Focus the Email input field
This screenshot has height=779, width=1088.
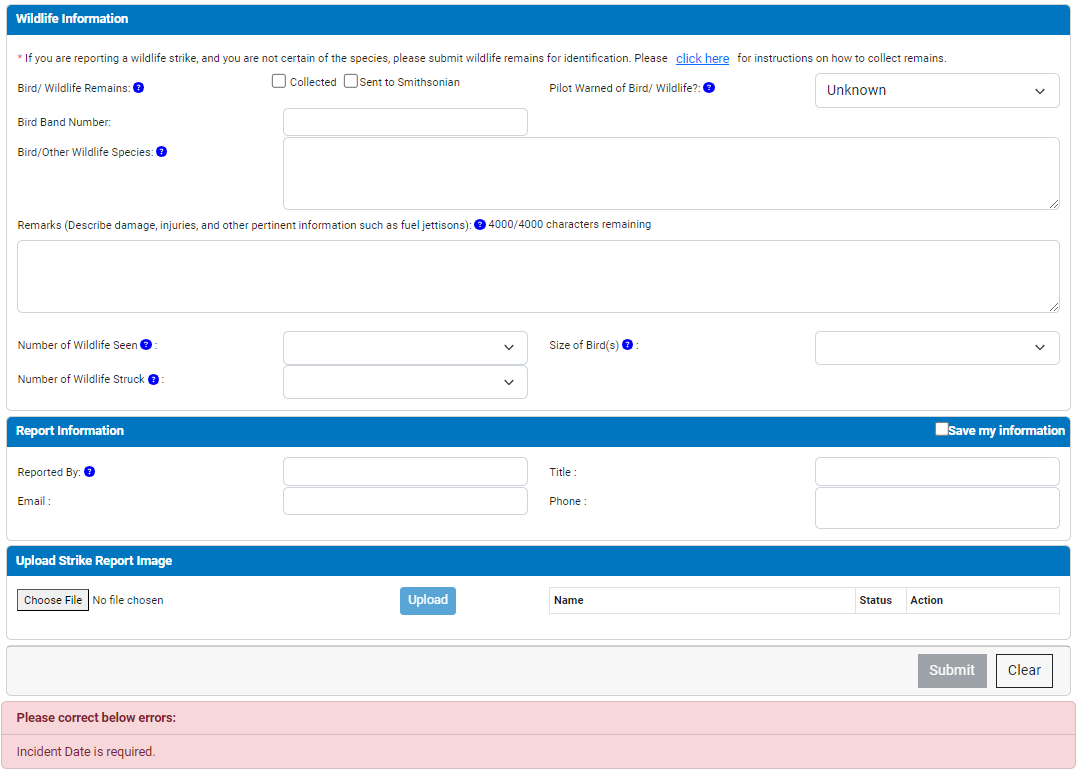tap(405, 501)
